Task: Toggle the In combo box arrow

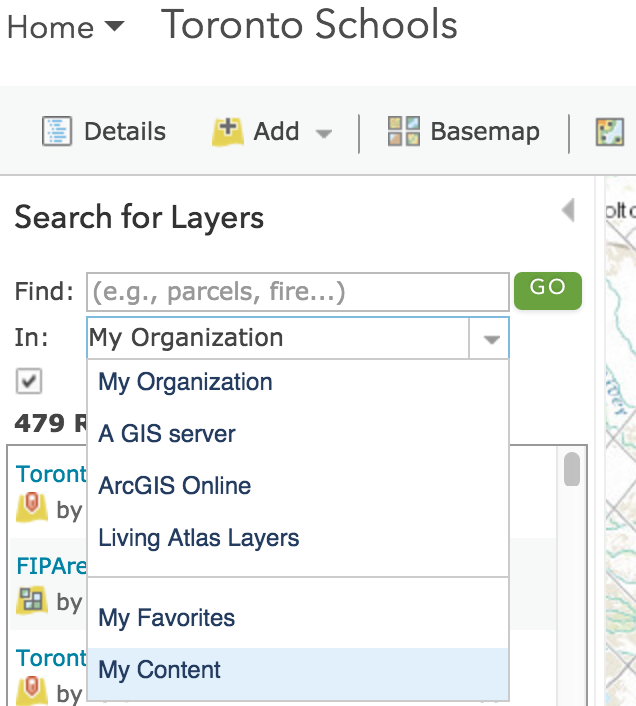Action: point(489,339)
